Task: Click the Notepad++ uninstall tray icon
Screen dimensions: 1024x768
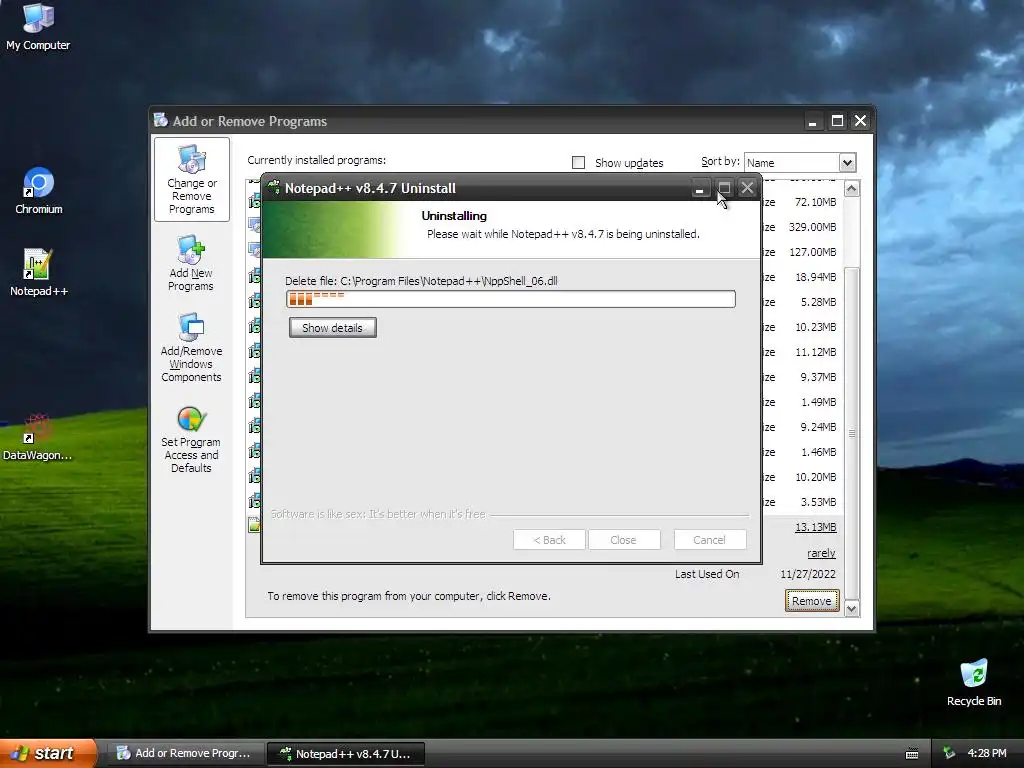Action: tap(949, 753)
